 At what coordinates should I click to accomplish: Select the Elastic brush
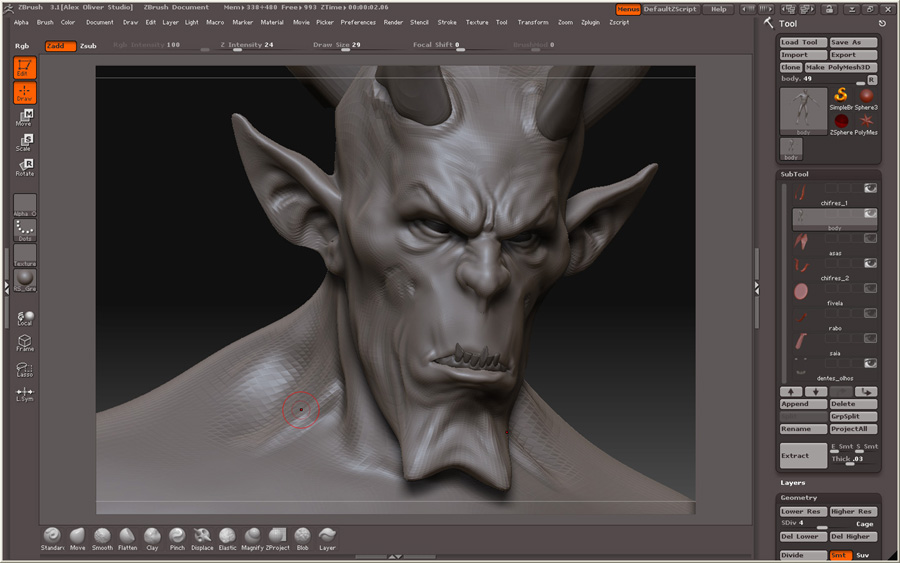(227, 539)
